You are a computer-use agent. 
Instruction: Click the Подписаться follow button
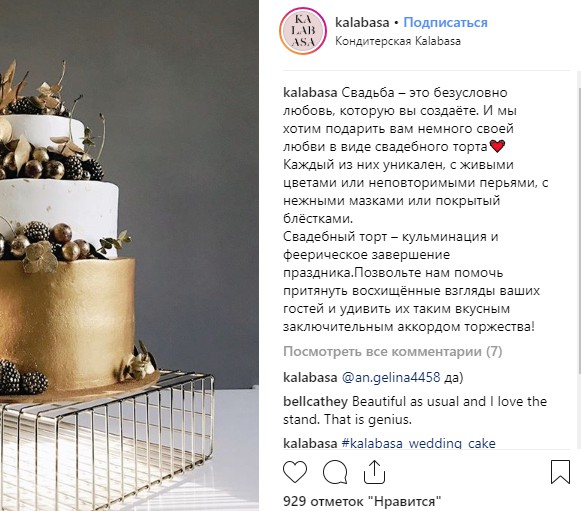445,23
